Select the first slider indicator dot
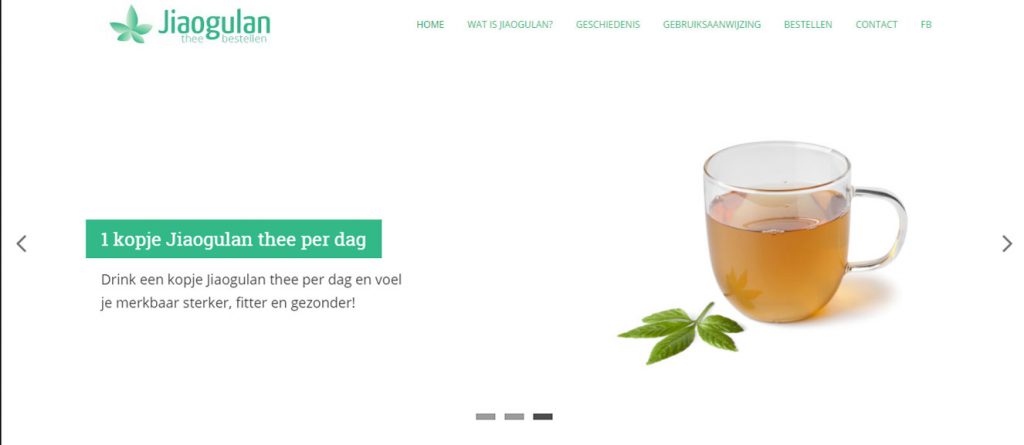This screenshot has width=1024, height=445. tap(485, 416)
